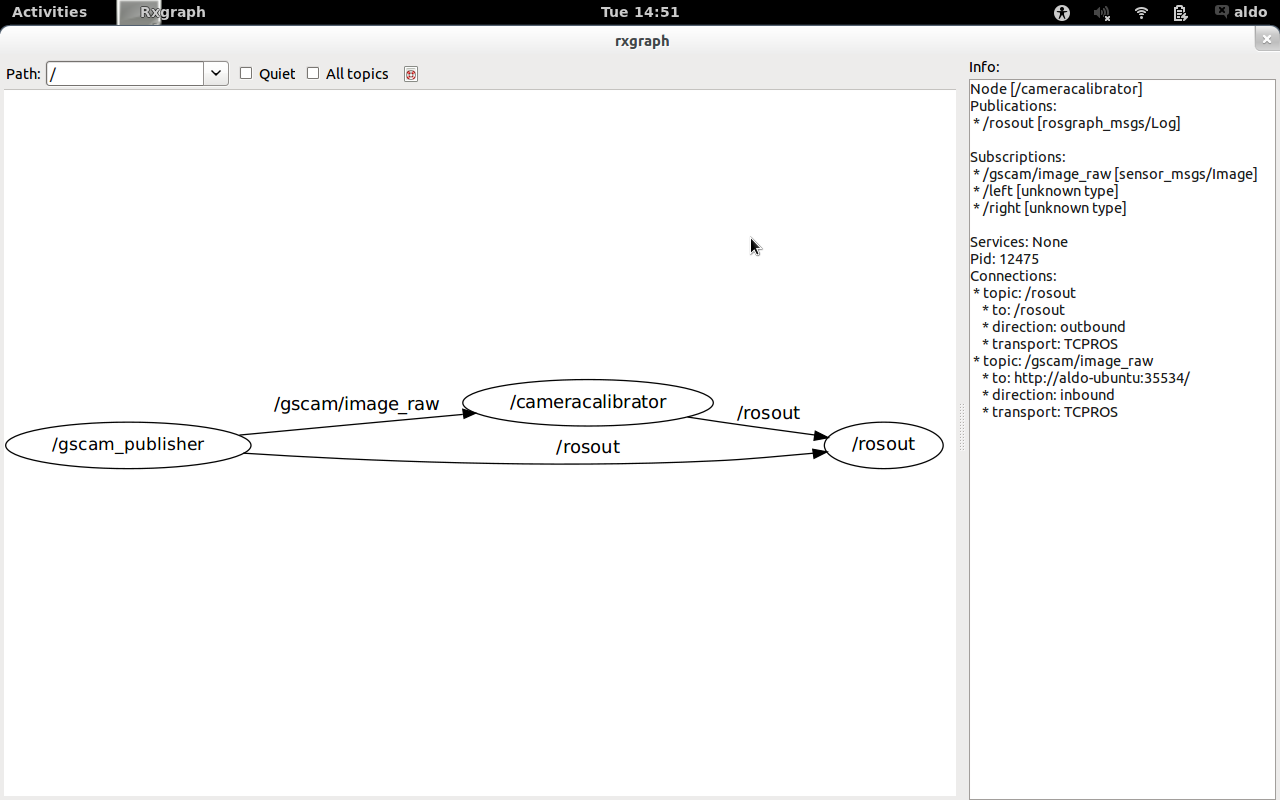
Task: Click the direction: inbound line
Action: (1048, 395)
